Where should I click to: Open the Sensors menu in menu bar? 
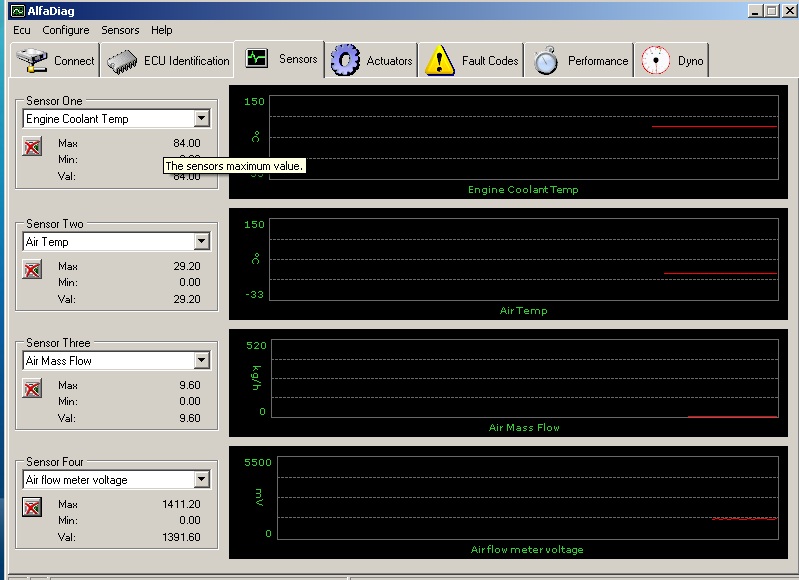pyautogui.click(x=120, y=30)
